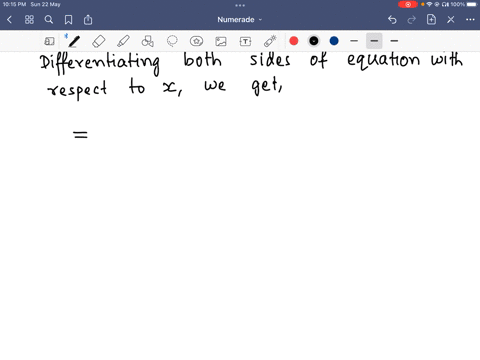Image resolution: width=480 pixels, height=360 pixels.
Task: Toggle the read-only mode icon
Action: 49,41
